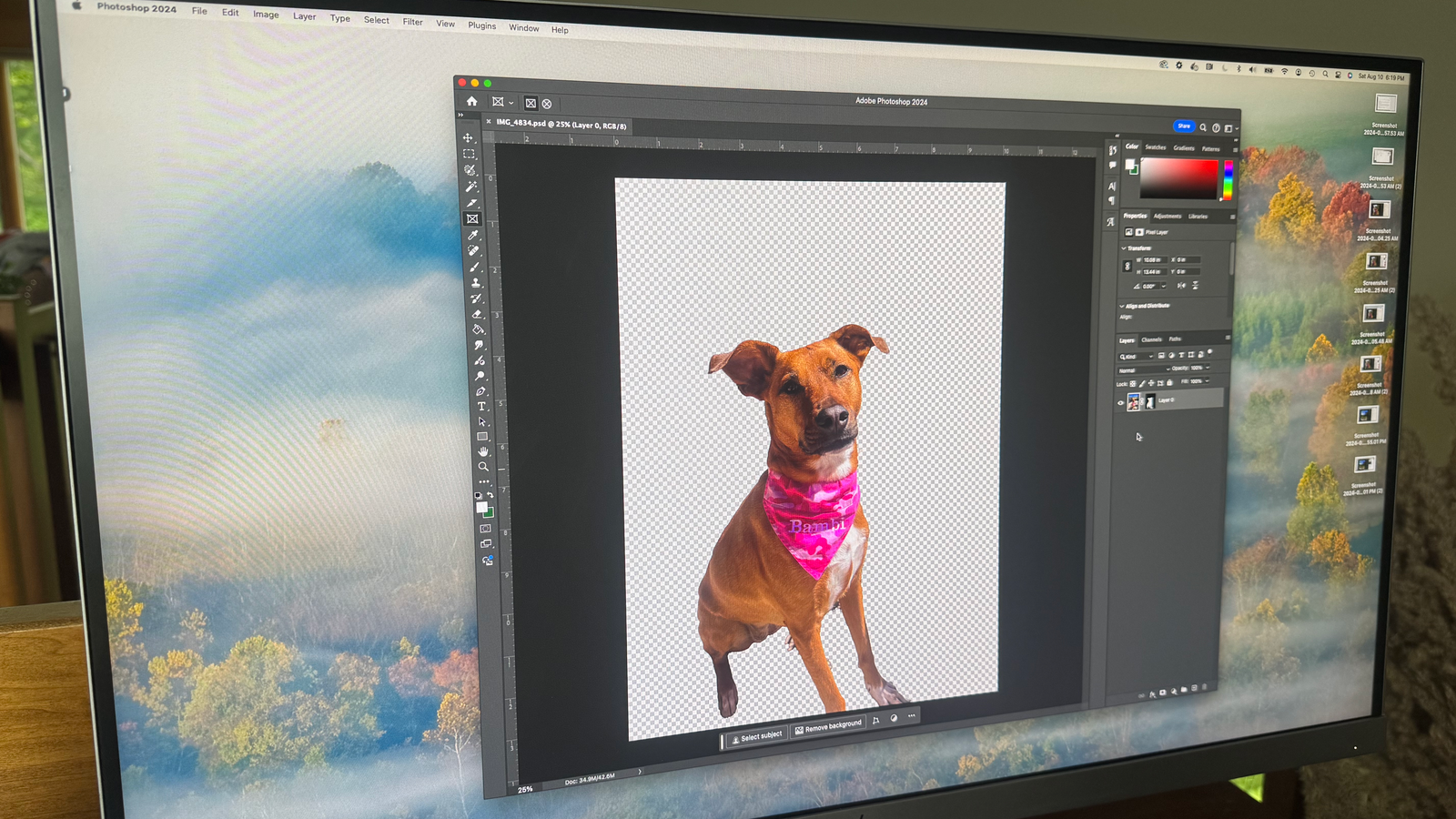Collapse the Transform section
The width and height of the screenshot is (1456, 819).
(1124, 248)
